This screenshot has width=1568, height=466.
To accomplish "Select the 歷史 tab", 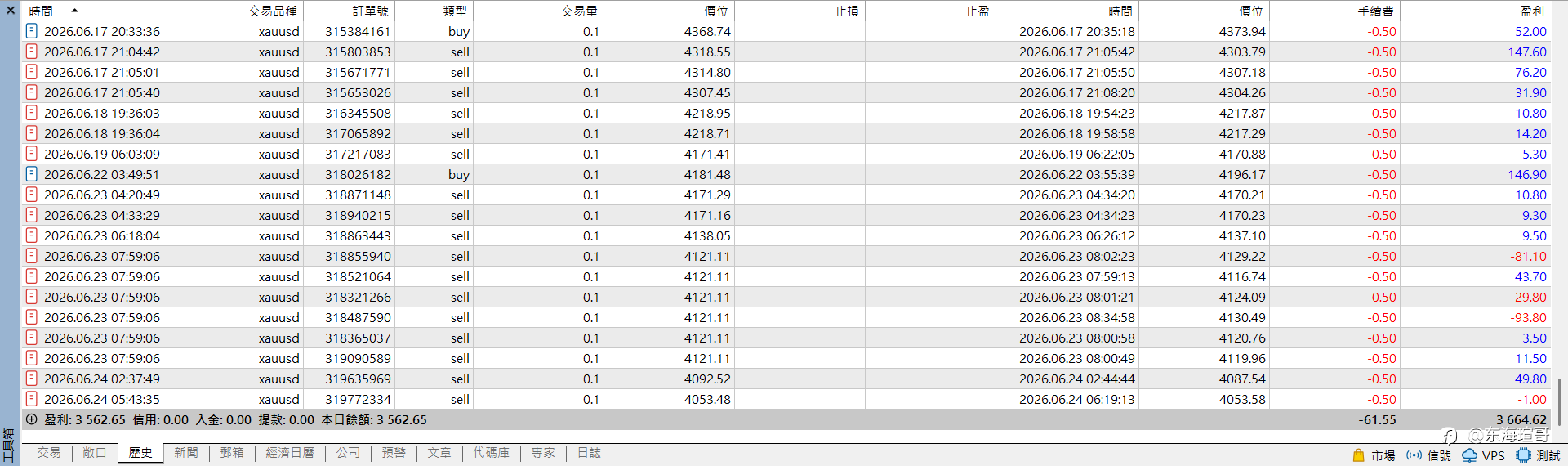I will coord(140,453).
